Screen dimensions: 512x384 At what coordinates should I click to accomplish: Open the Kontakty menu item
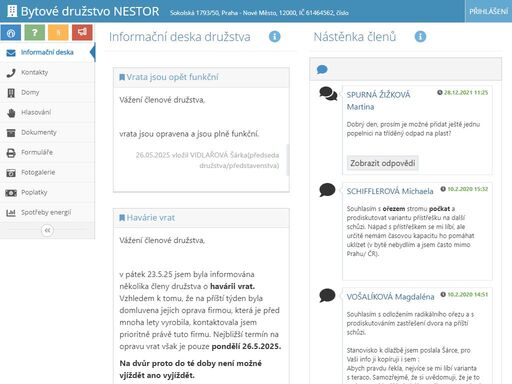47,72
